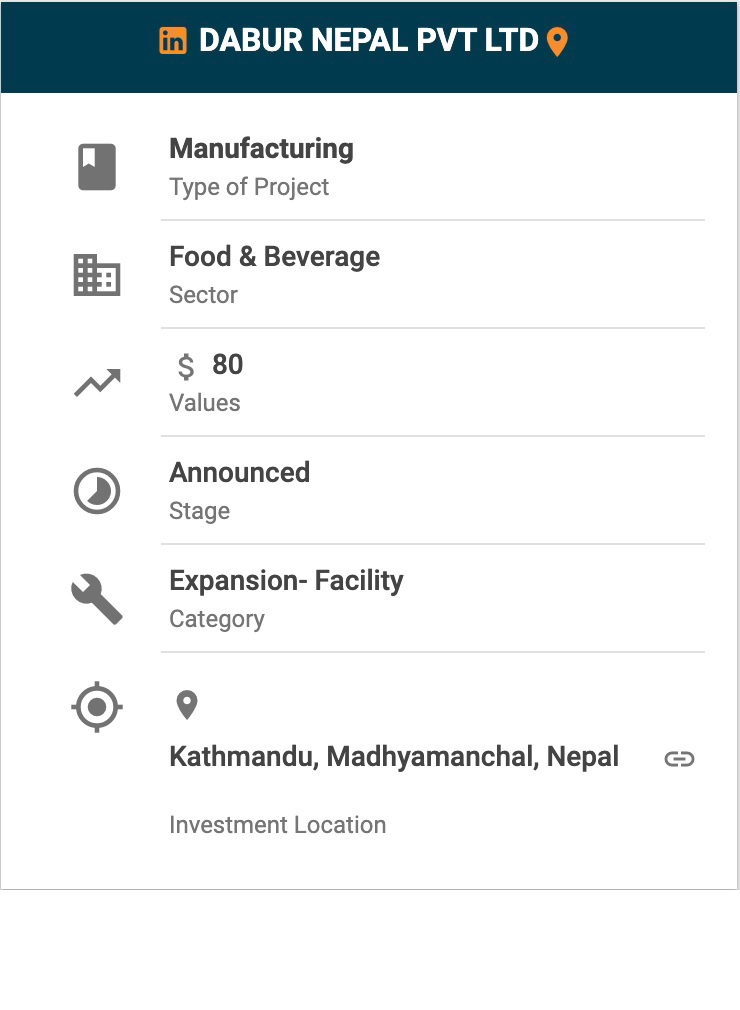Click the Investment Location label

click(x=278, y=824)
